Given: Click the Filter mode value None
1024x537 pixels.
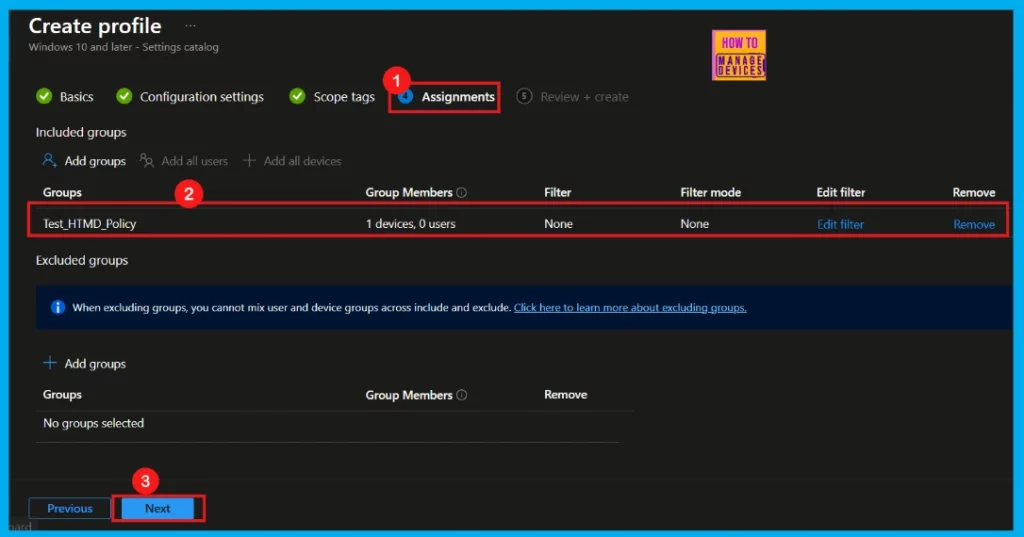Looking at the screenshot, I should [694, 223].
